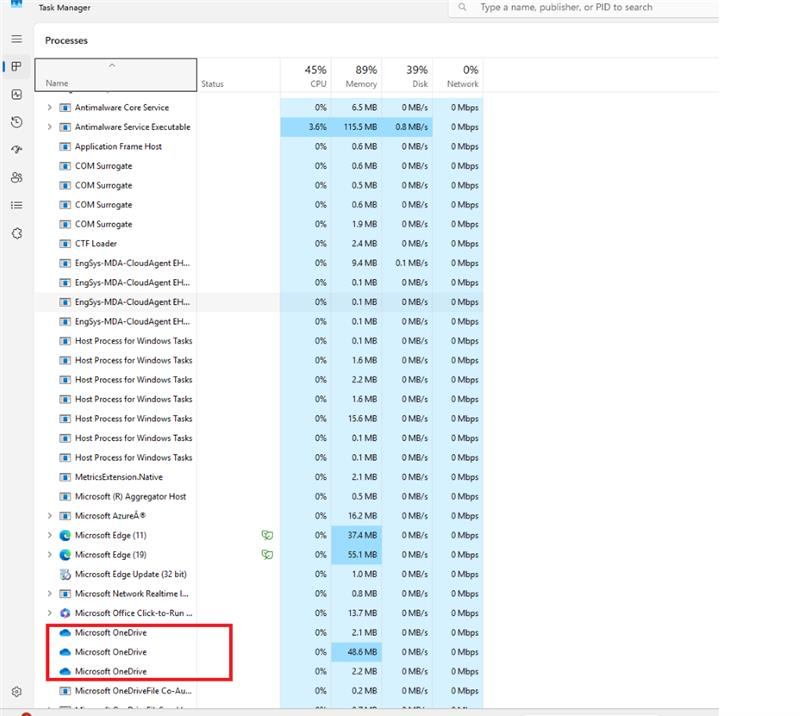800x716 pixels.
Task: Select Microsoft OneDriveFile Co-Au... row text
Action: point(133,691)
